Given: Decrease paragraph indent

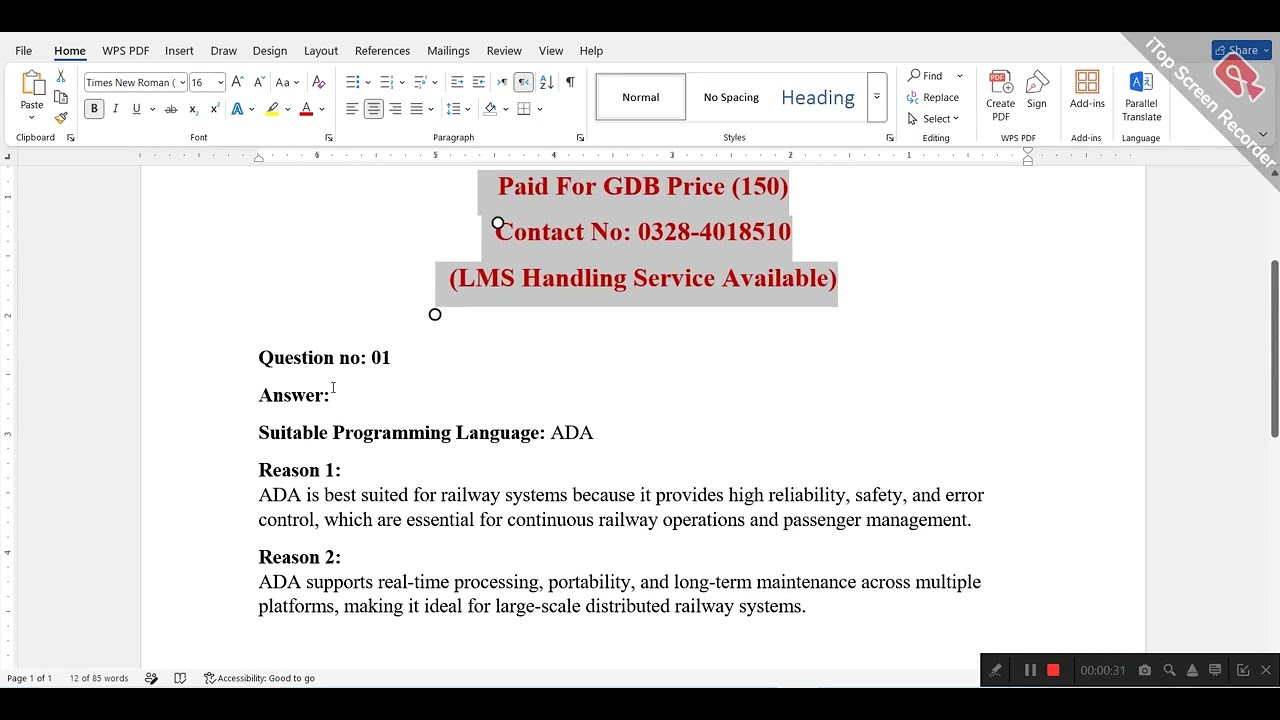Looking at the screenshot, I should click(457, 82).
